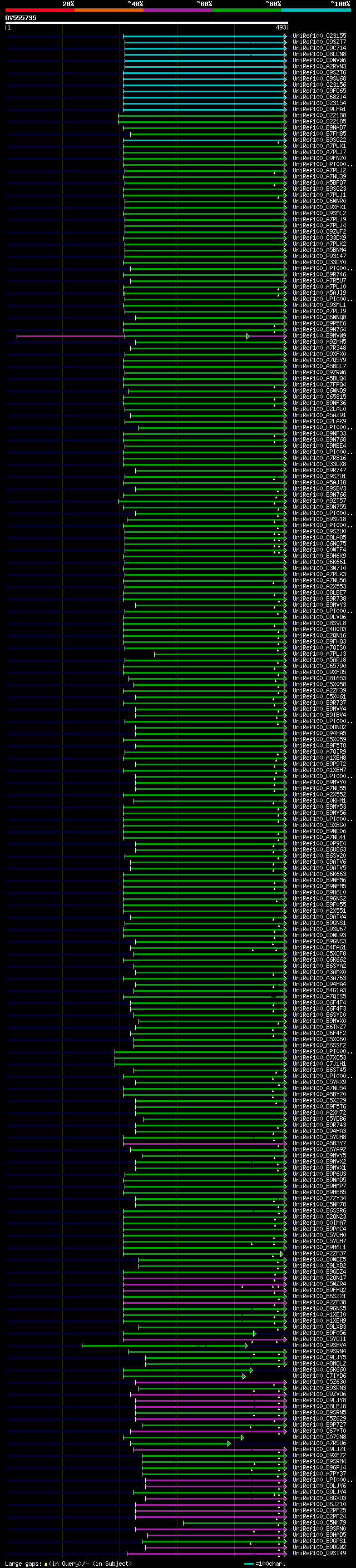Click the green ~80% identity legend segment

pos(247,11)
